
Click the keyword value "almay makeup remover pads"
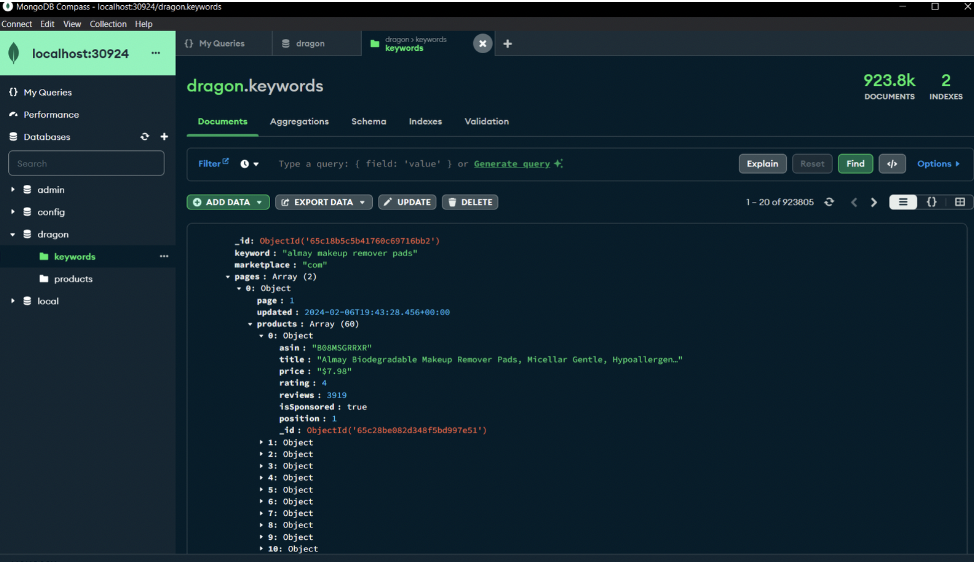[x=350, y=253]
